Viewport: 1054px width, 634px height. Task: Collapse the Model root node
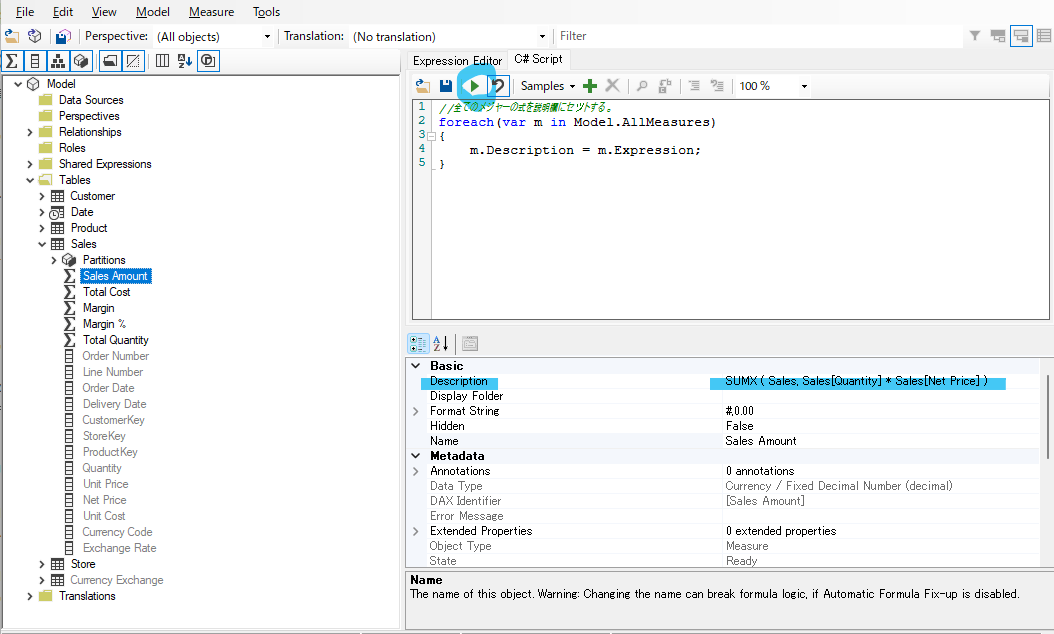[x=18, y=84]
